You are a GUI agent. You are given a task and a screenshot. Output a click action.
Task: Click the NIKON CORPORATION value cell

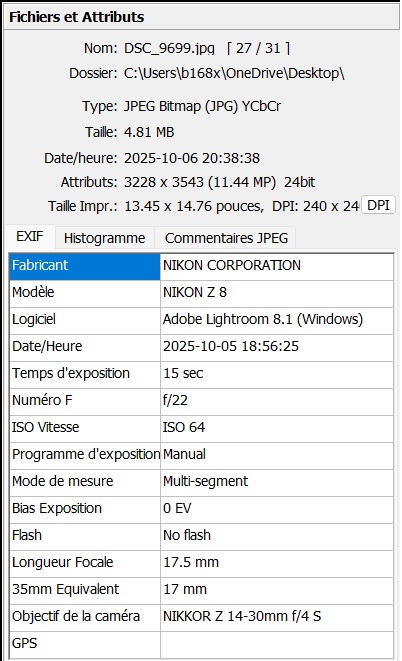point(277,266)
